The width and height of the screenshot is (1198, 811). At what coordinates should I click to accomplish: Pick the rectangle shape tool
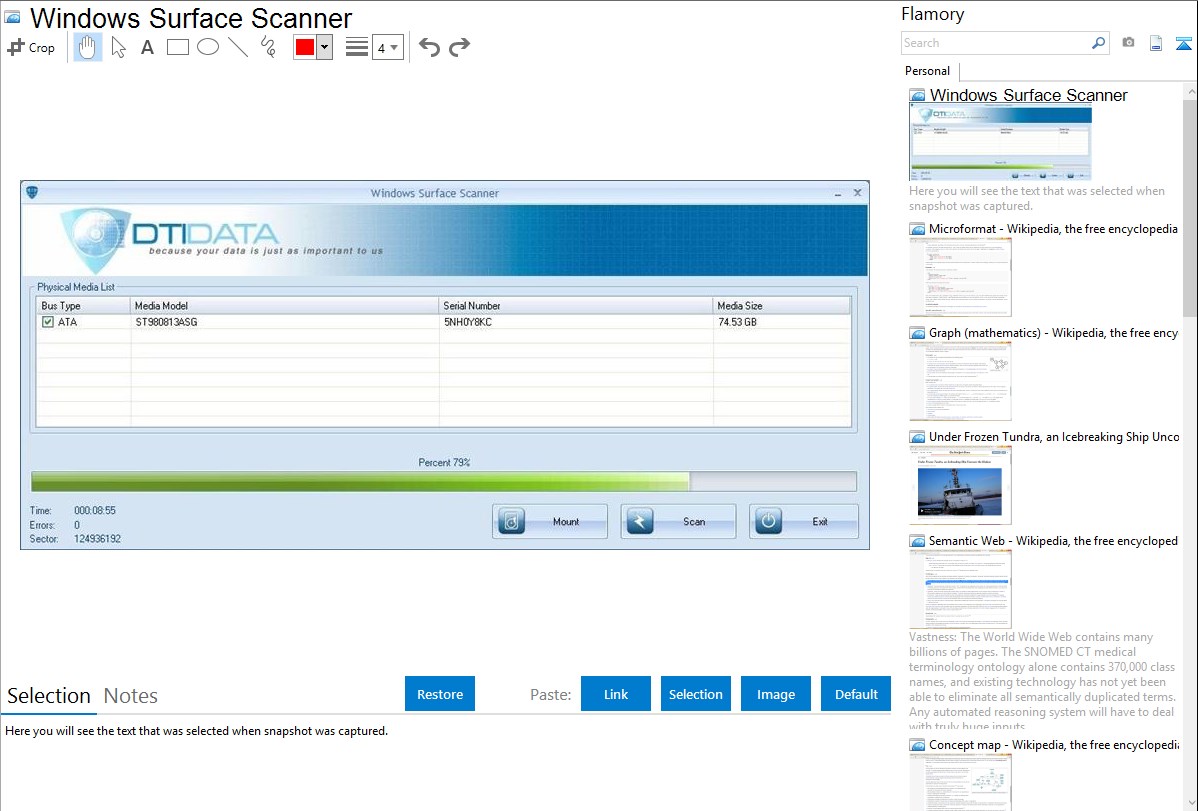(x=177, y=47)
